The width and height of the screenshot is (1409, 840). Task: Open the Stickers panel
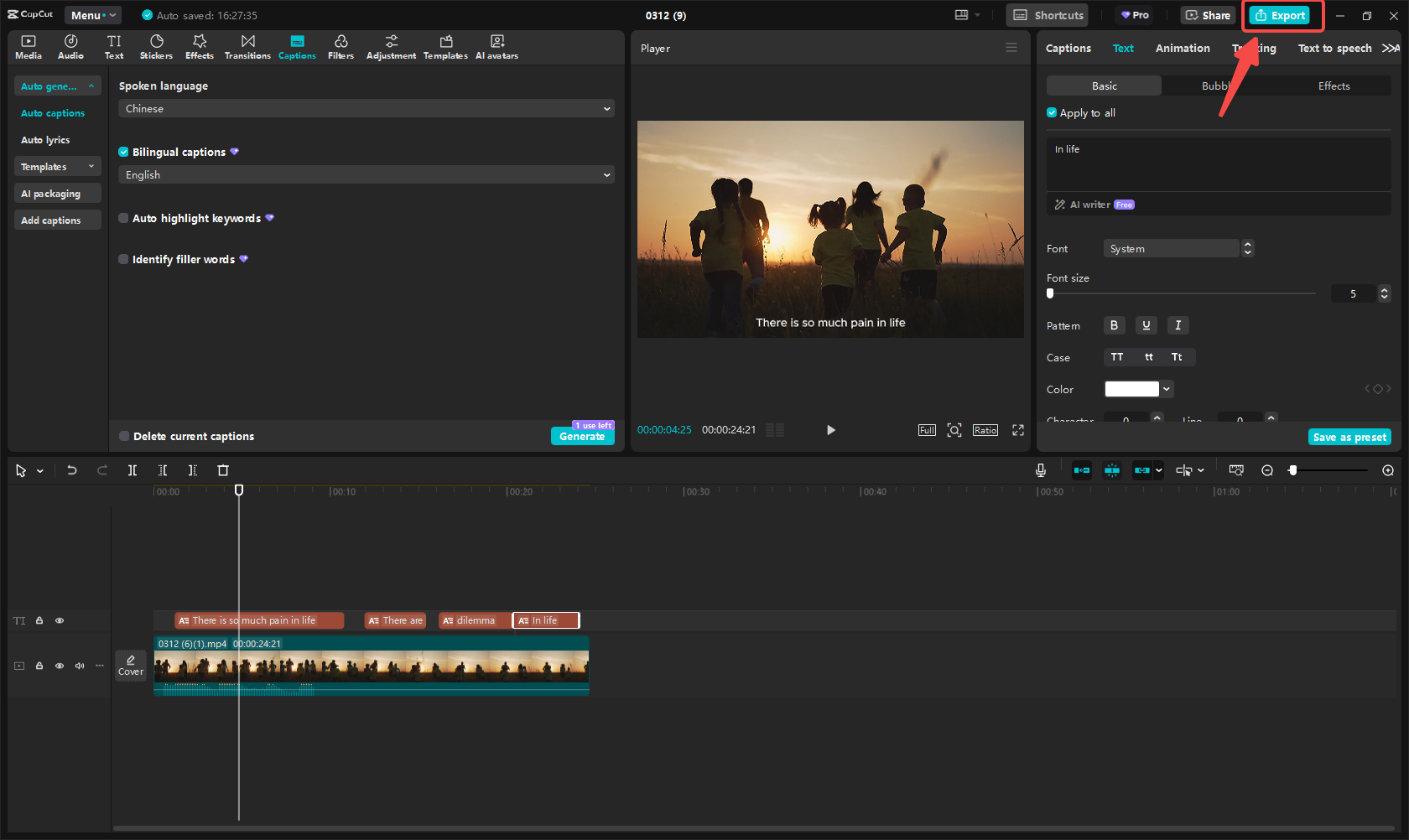(156, 47)
